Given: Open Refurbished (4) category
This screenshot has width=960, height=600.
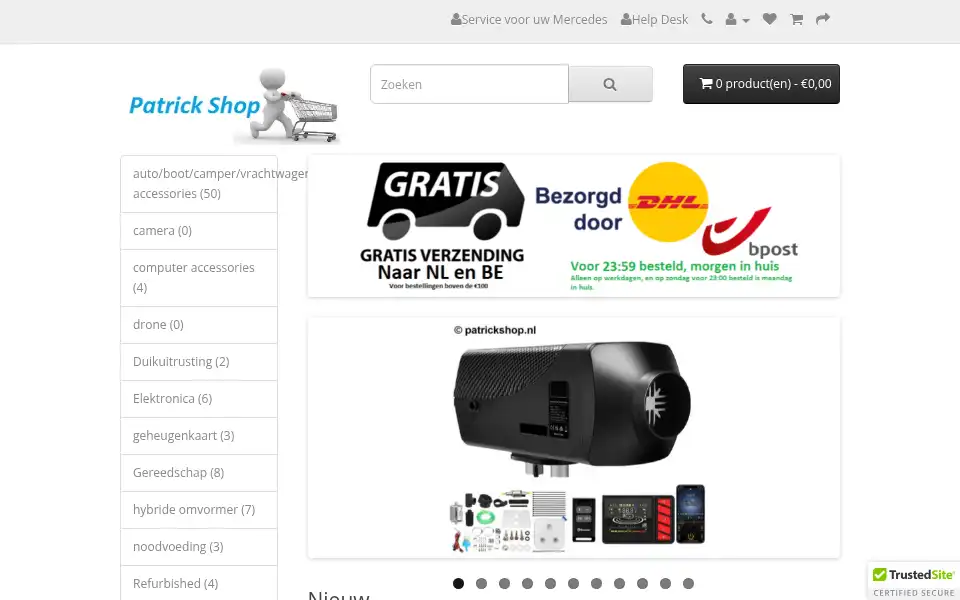Looking at the screenshot, I should pos(199,583).
